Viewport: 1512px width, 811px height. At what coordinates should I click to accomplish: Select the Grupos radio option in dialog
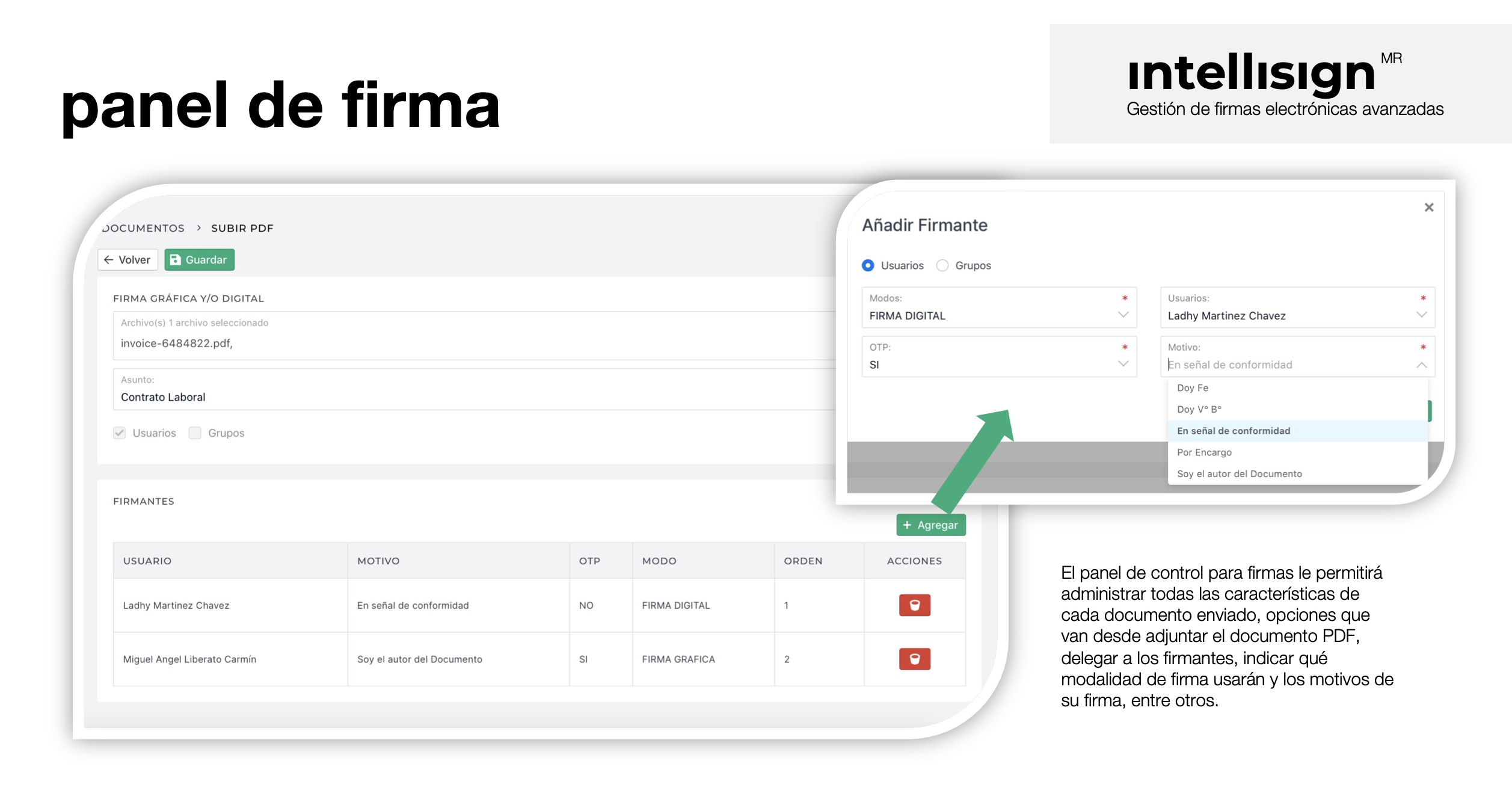click(942, 265)
